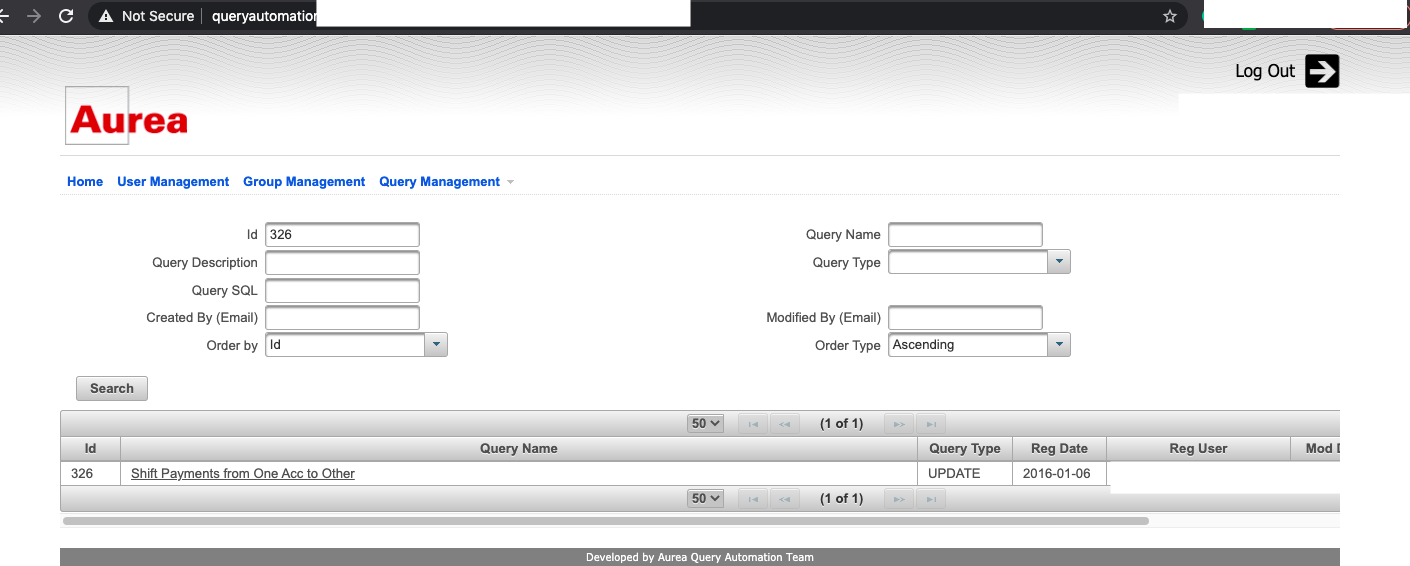
Task: Open the top rows-per-page selector showing 50
Action: (705, 424)
